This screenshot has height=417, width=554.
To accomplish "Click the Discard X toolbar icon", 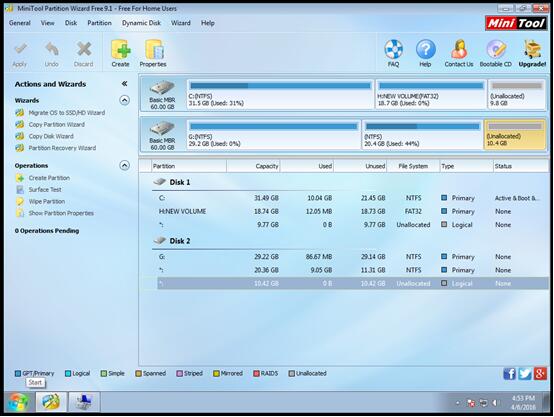I will pos(84,50).
